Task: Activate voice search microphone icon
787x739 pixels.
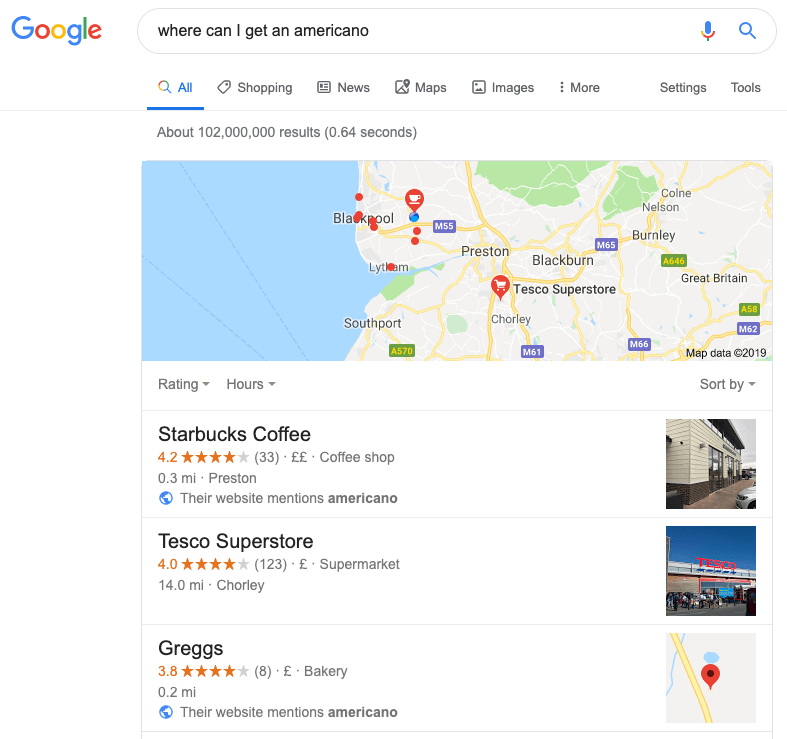Action: (708, 31)
